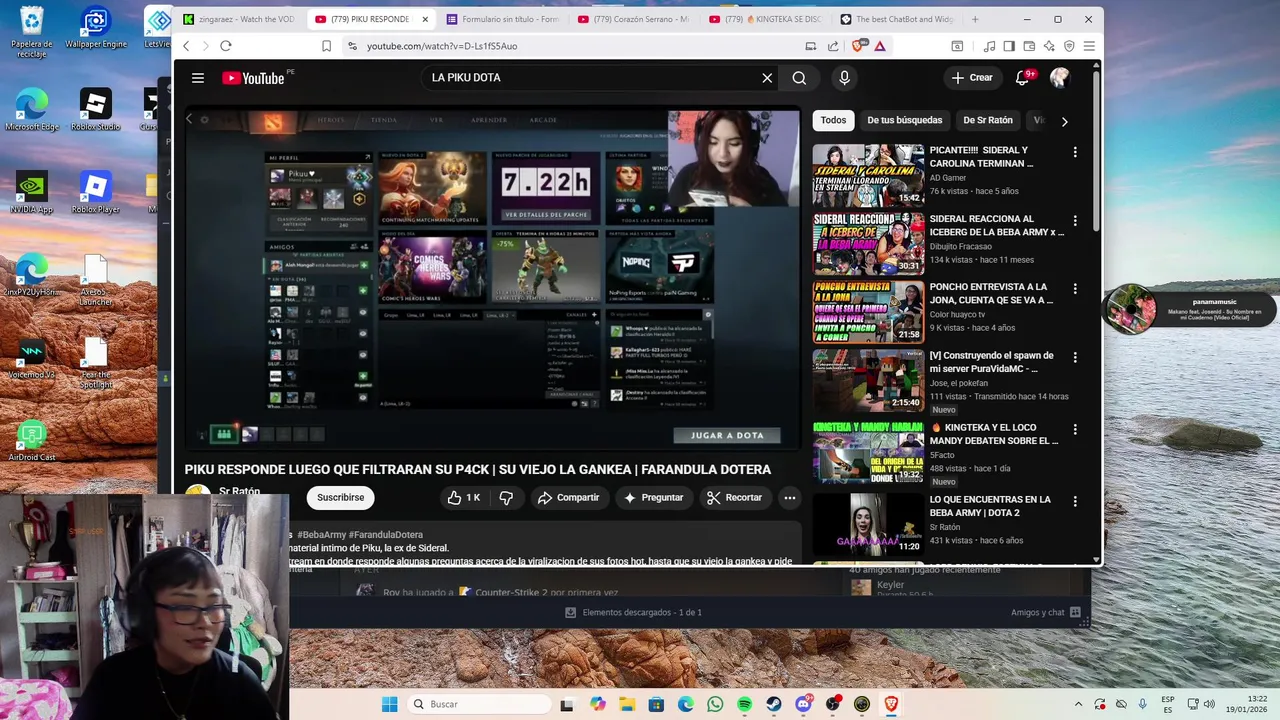Clear the YouTube search box text
Viewport: 1280px width, 720px height.
767,78
